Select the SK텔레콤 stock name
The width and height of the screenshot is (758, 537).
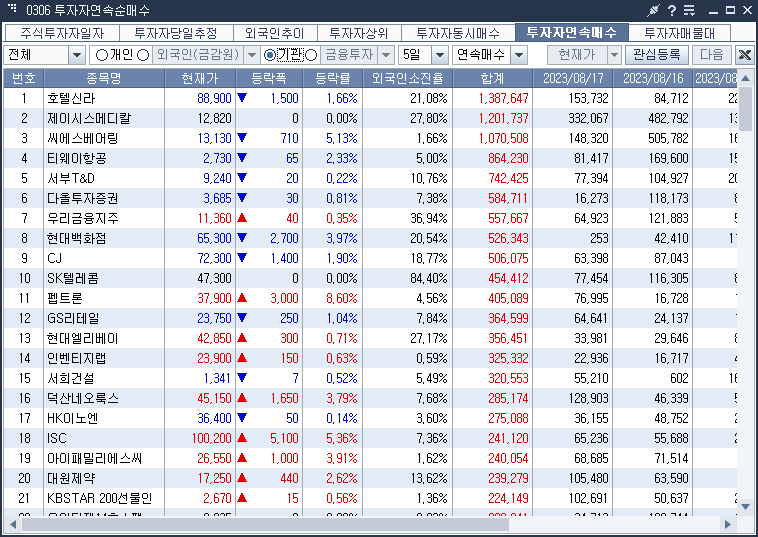pos(73,278)
